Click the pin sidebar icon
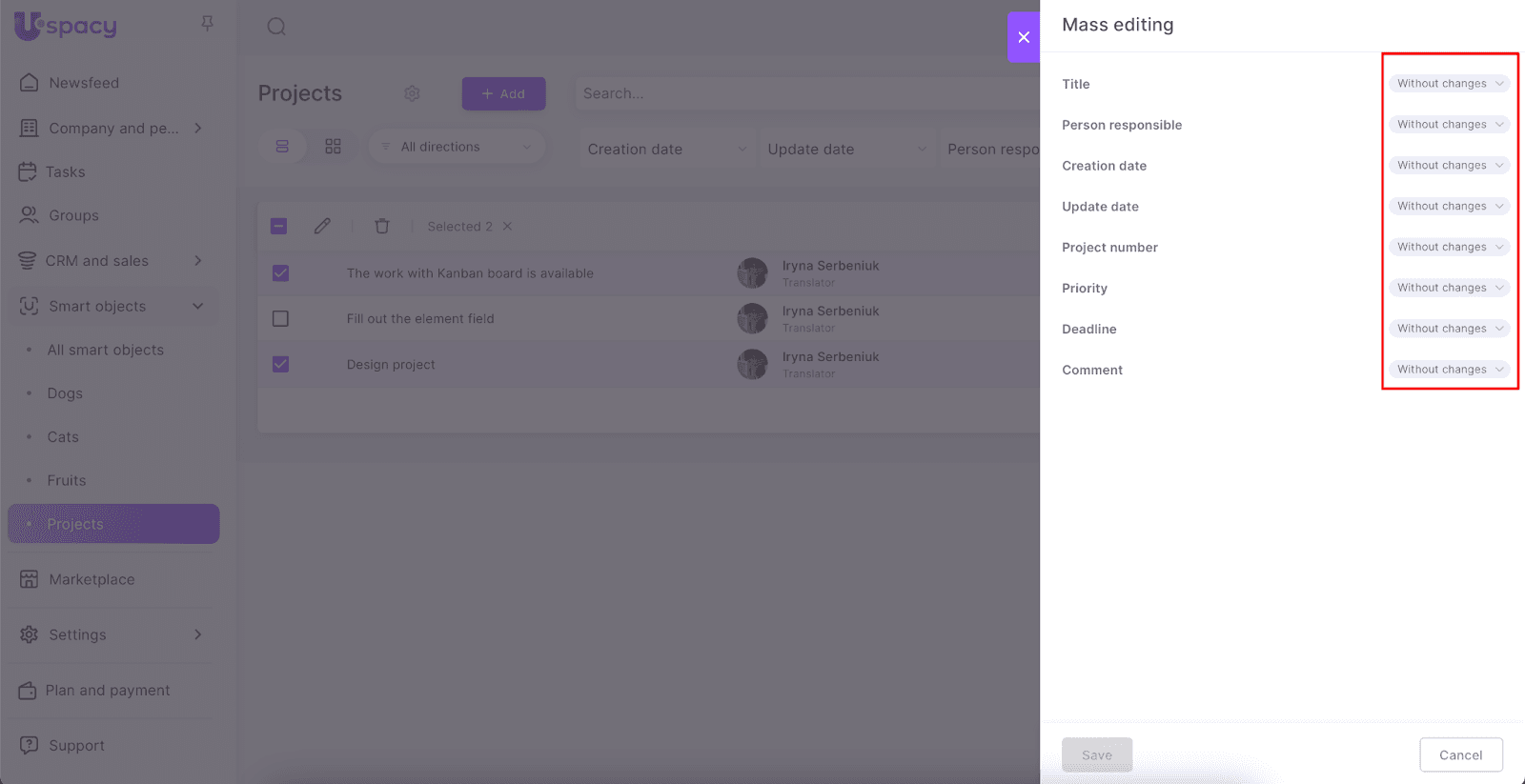 coord(207,23)
